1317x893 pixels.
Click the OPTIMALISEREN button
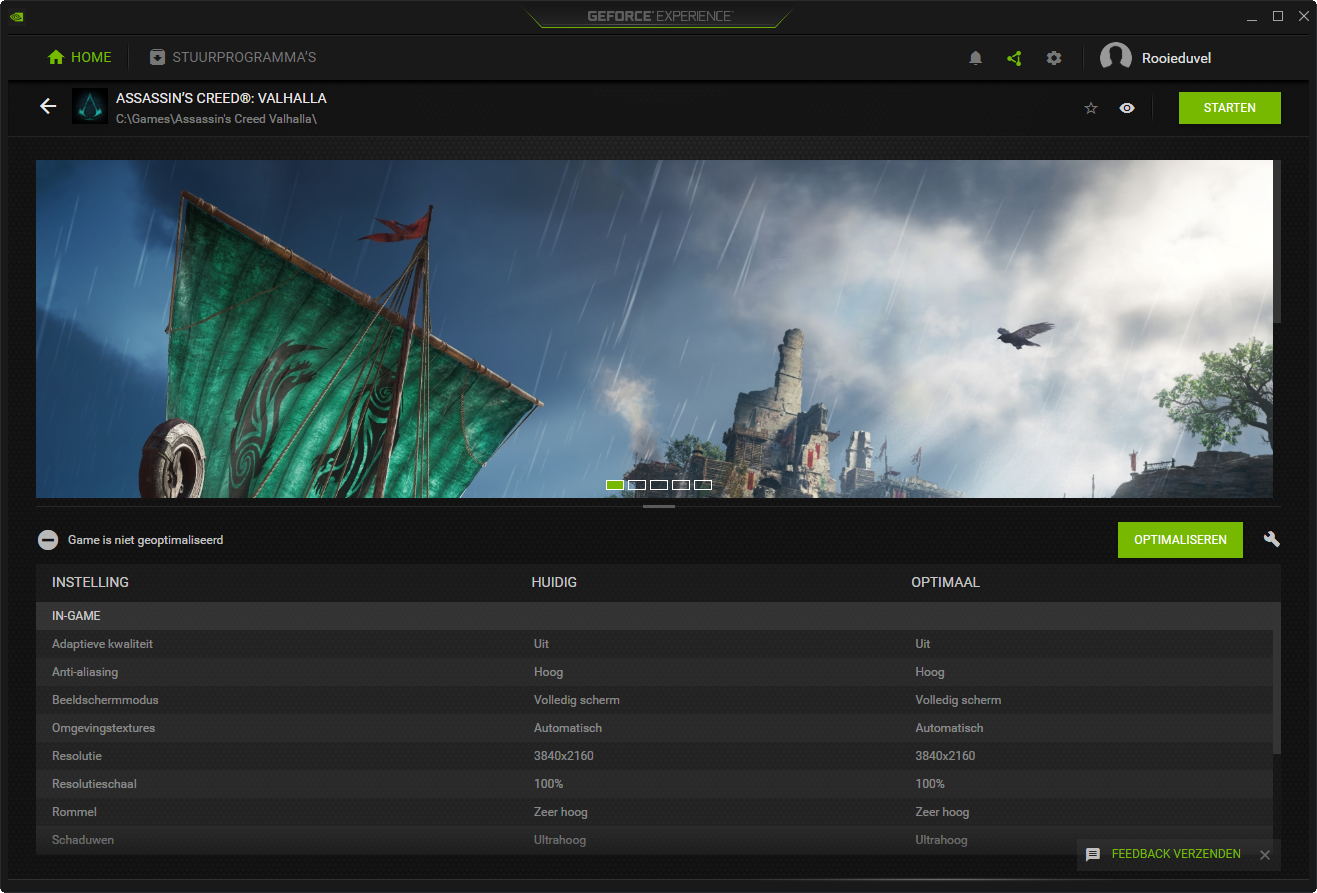coord(1180,540)
